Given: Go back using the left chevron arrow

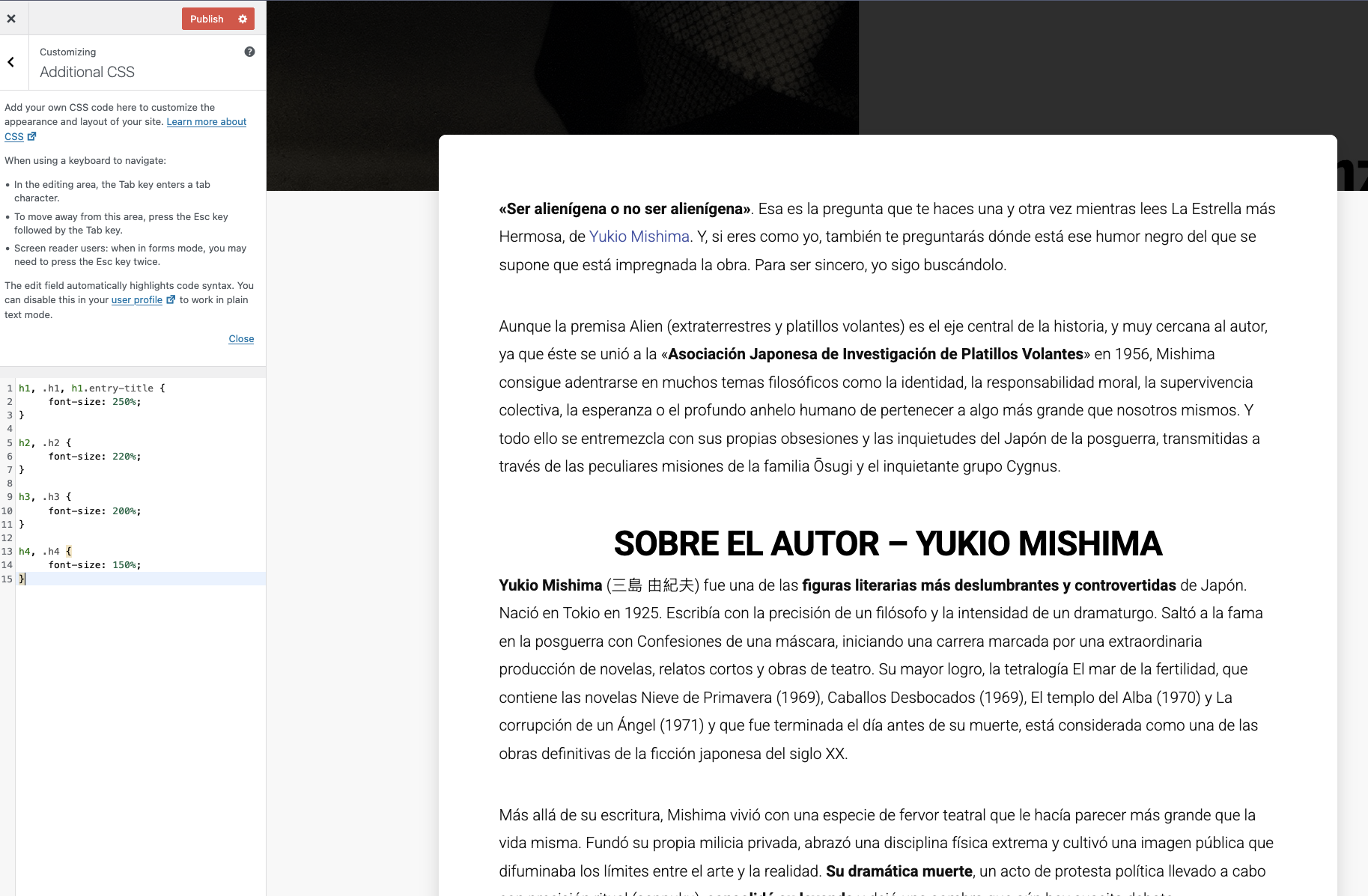Looking at the screenshot, I should tap(11, 62).
